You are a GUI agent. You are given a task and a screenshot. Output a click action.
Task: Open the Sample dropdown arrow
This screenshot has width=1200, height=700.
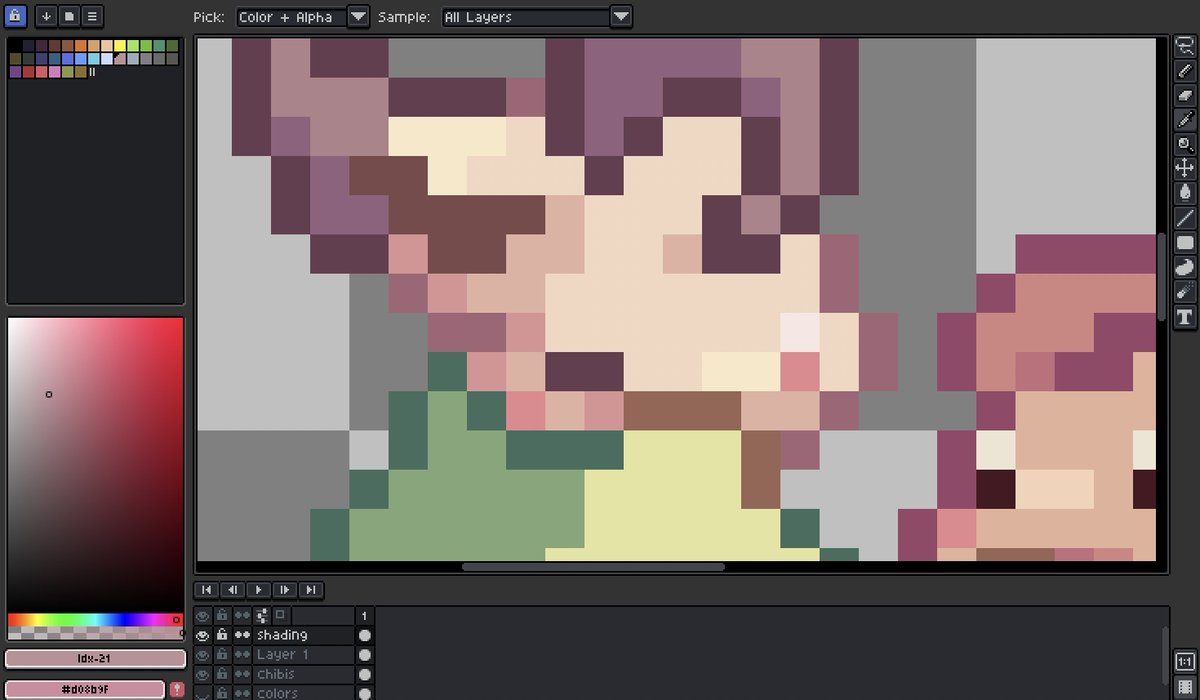pos(621,17)
